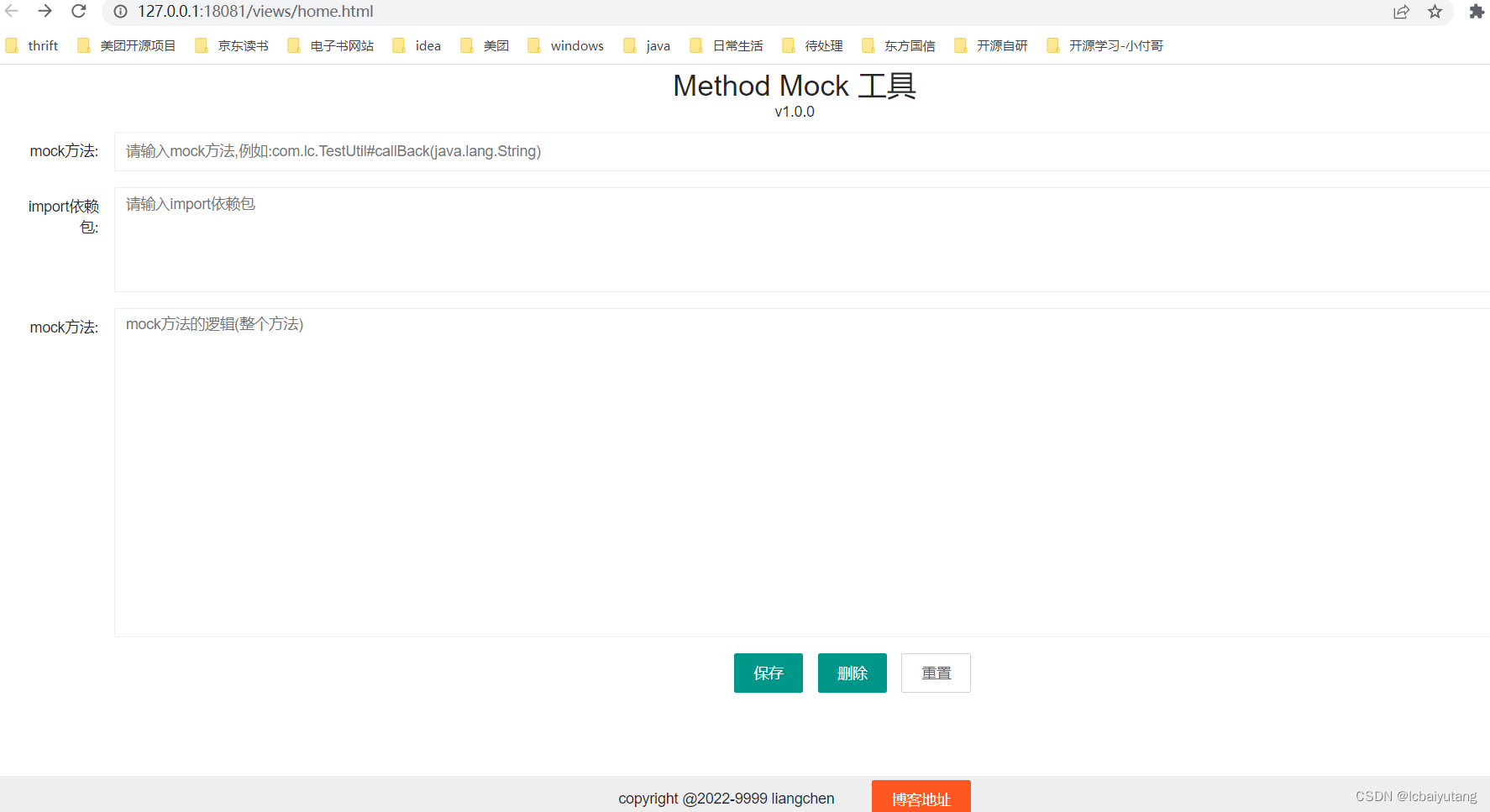Open the 开源学习-小付哥 bookmark folder
The height and width of the screenshot is (812, 1490).
(1104, 45)
